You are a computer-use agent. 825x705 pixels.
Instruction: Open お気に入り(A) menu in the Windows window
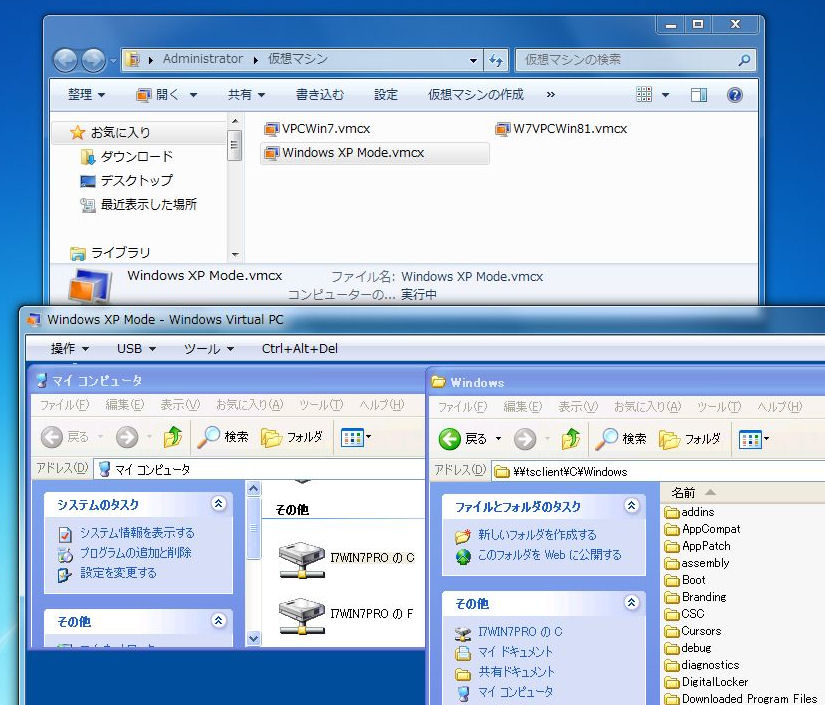pyautogui.click(x=647, y=407)
